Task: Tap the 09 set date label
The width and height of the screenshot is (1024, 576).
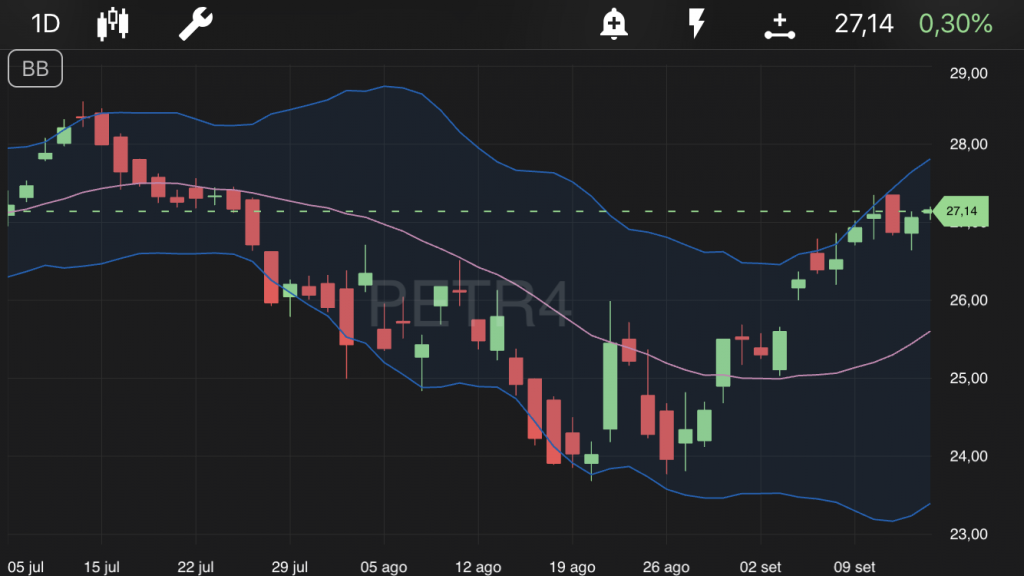Action: click(854, 567)
